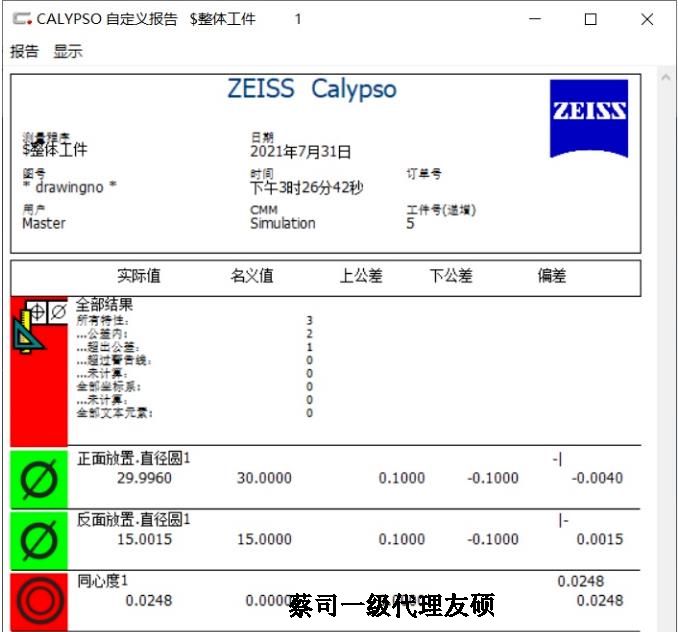Click the 实际值 column header
This screenshot has height=632, width=678.
pyautogui.click(x=138, y=275)
